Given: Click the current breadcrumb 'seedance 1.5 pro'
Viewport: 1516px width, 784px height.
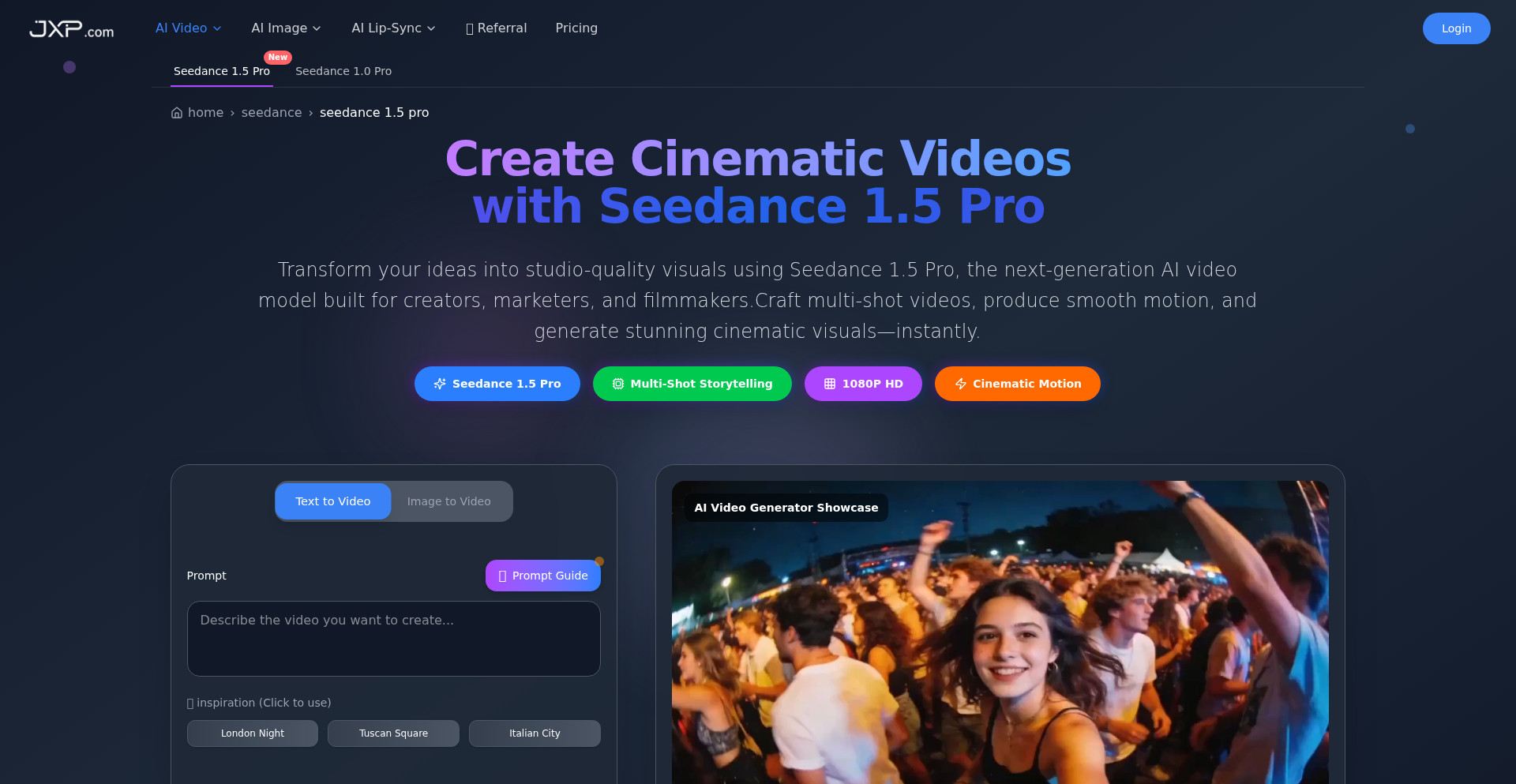Looking at the screenshot, I should tap(374, 113).
